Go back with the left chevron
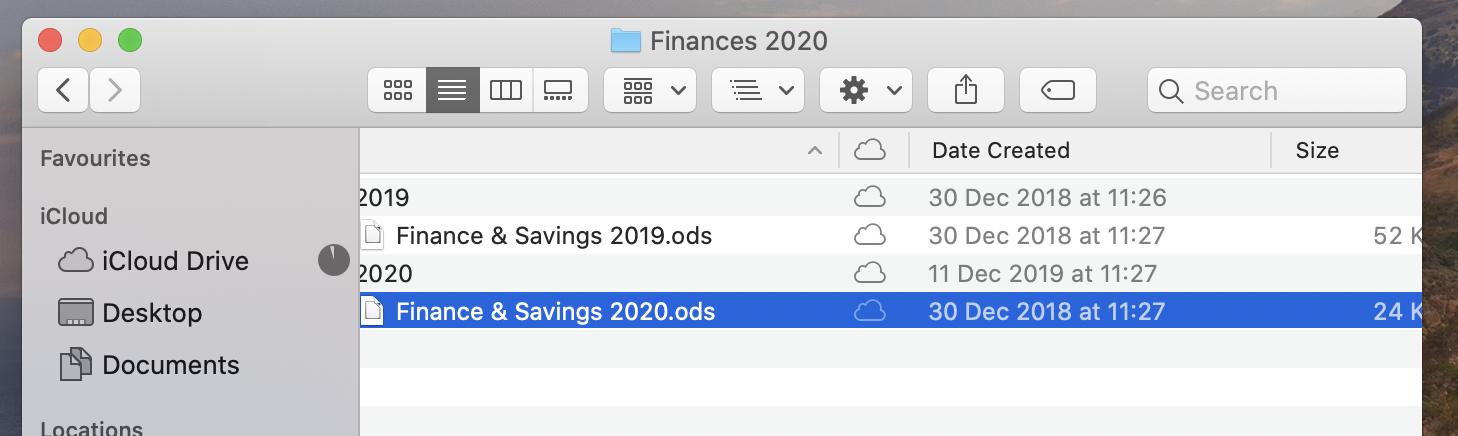Image resolution: width=1458 pixels, height=436 pixels. click(x=63, y=91)
